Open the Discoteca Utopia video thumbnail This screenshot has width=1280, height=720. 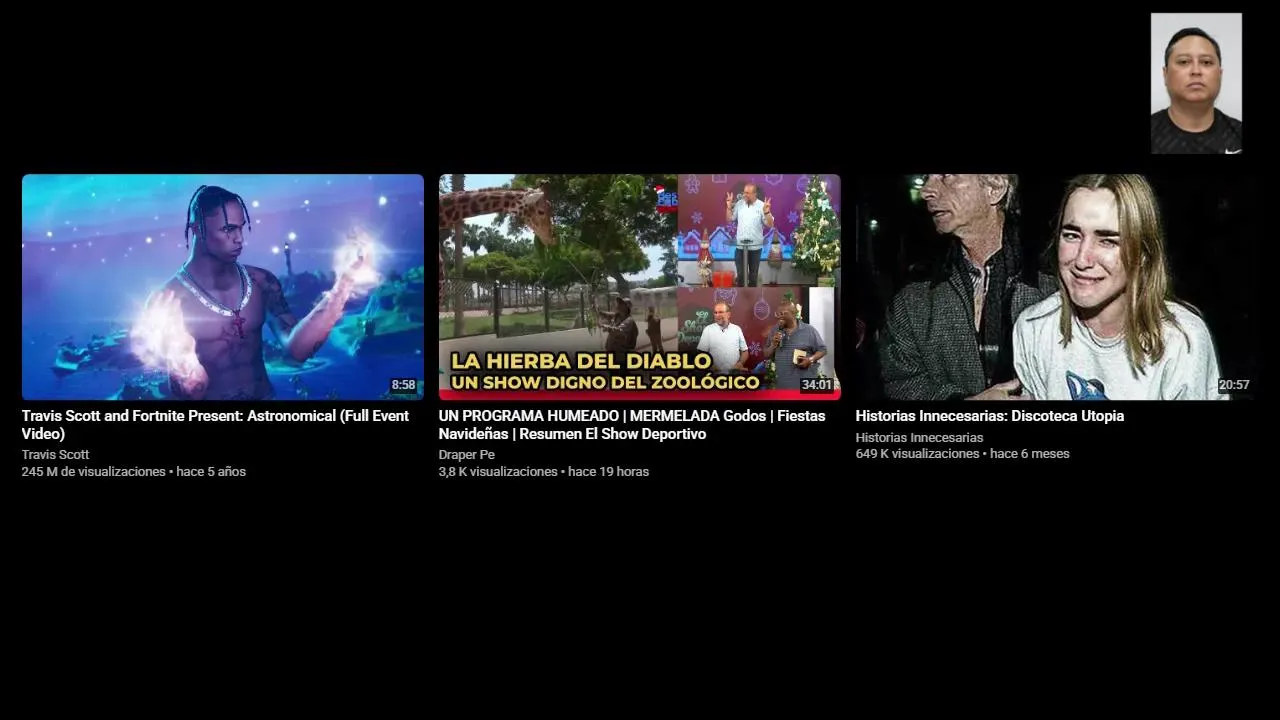pyautogui.click(x=1056, y=287)
